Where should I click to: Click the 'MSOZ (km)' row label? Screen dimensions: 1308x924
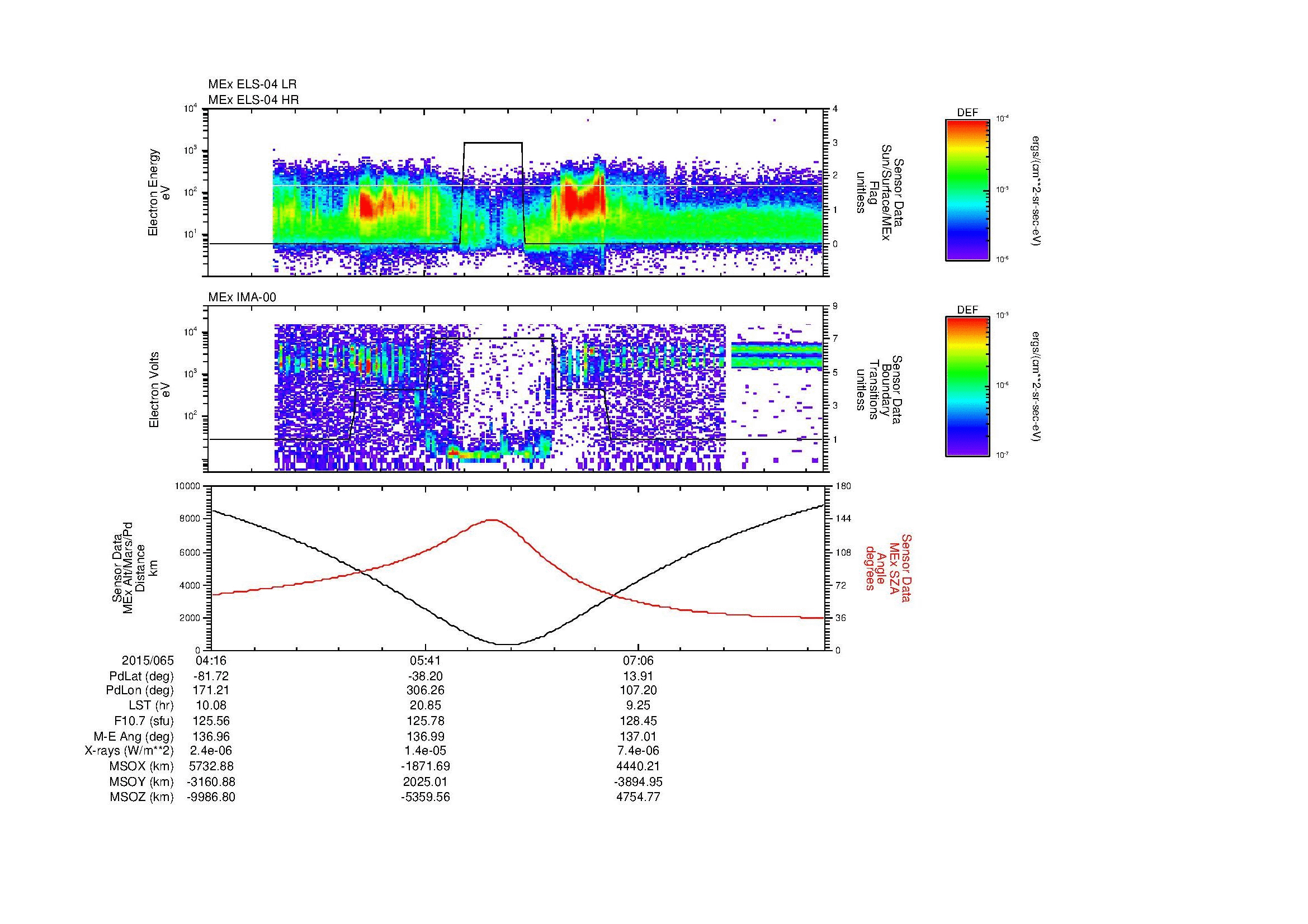[141, 797]
